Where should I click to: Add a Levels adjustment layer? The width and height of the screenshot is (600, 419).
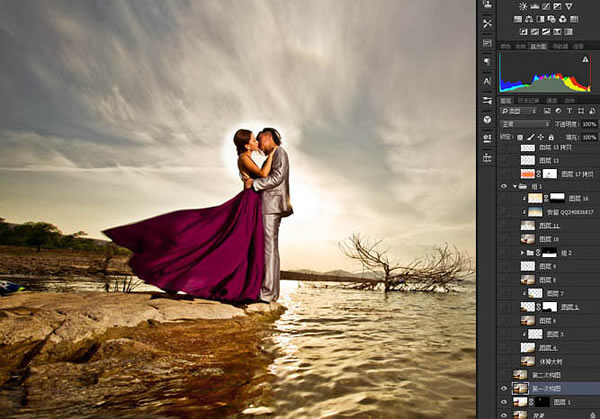click(x=535, y=6)
